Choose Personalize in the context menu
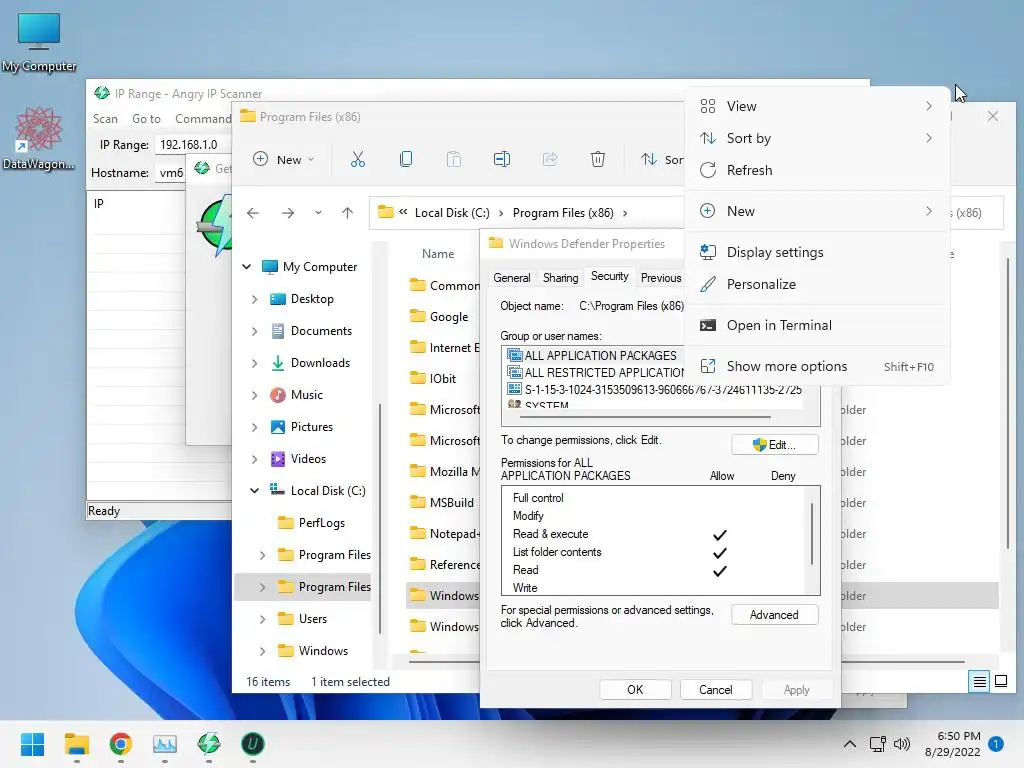 tap(816, 284)
